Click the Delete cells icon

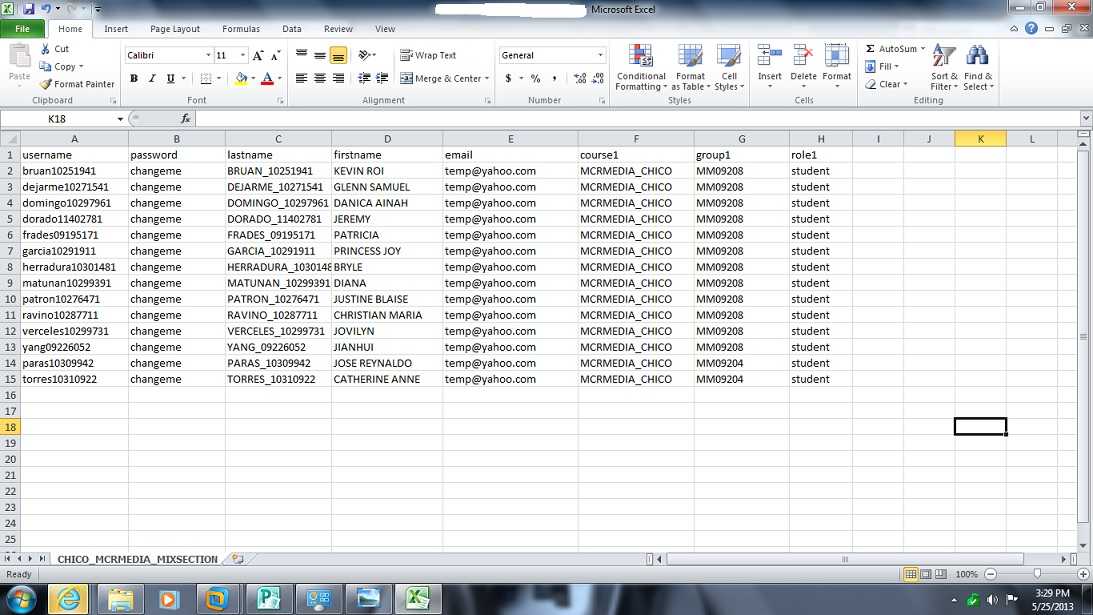(x=803, y=56)
